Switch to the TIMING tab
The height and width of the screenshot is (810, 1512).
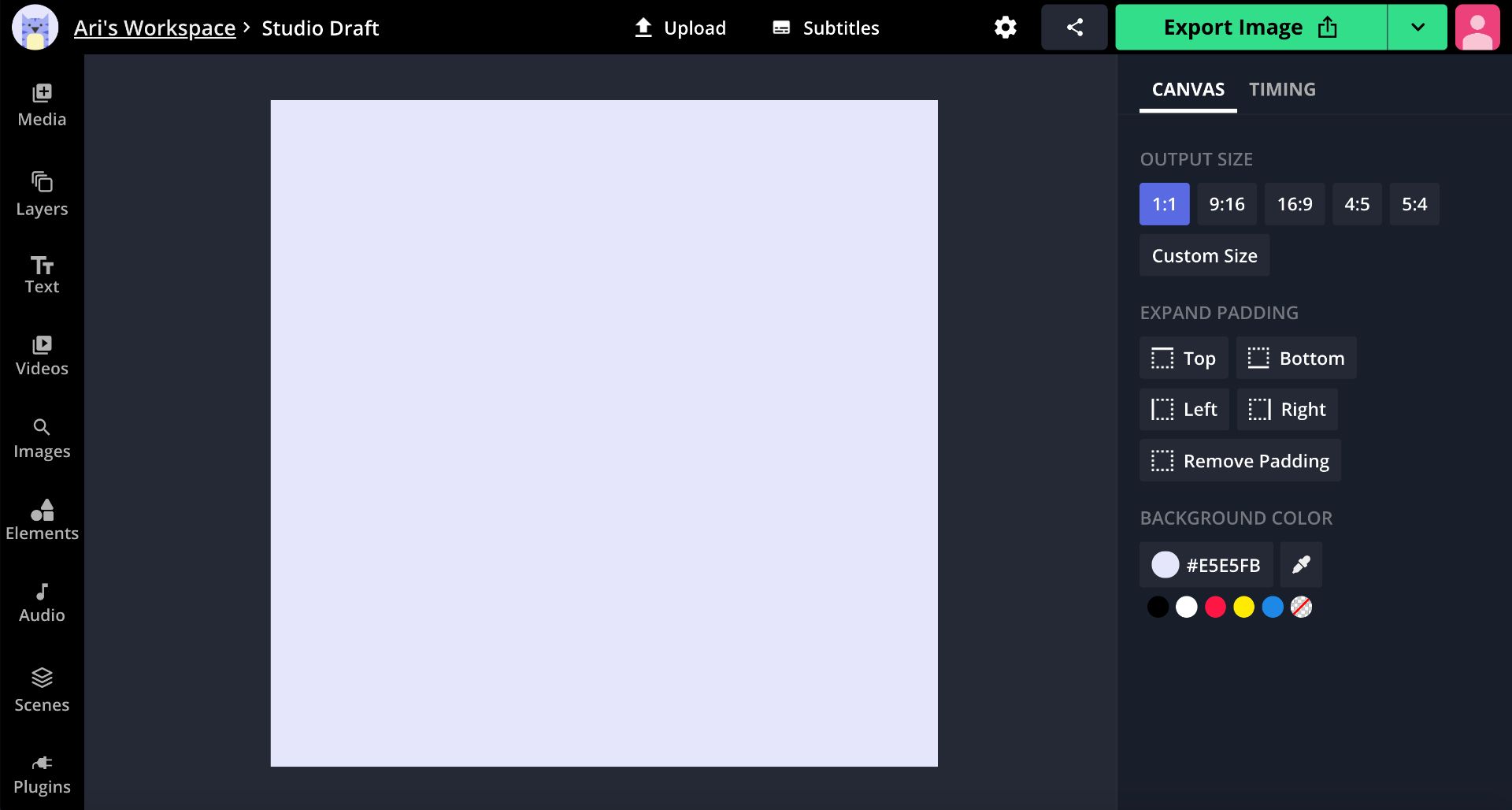pyautogui.click(x=1282, y=89)
